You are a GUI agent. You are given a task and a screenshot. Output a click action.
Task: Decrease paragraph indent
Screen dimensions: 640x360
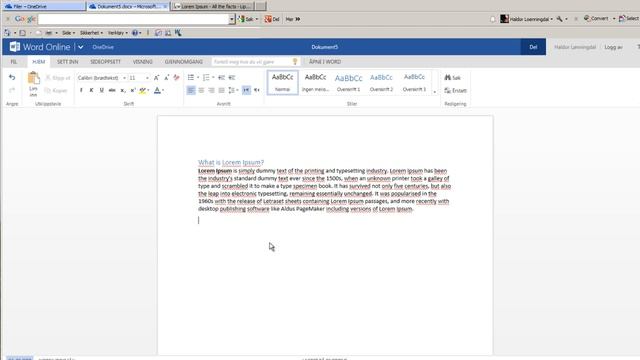(x=222, y=78)
